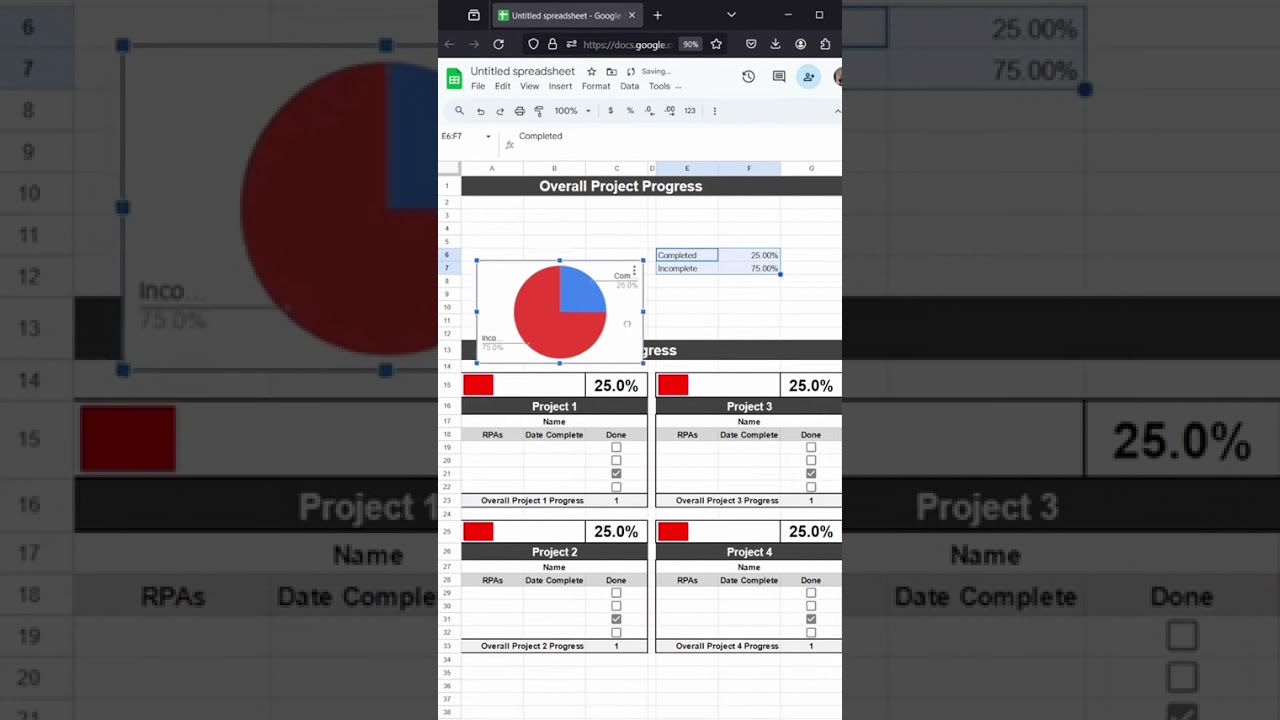Toggle Project 1 checkbox in row 19
Screen dimensions: 1280x720
pos(616,447)
